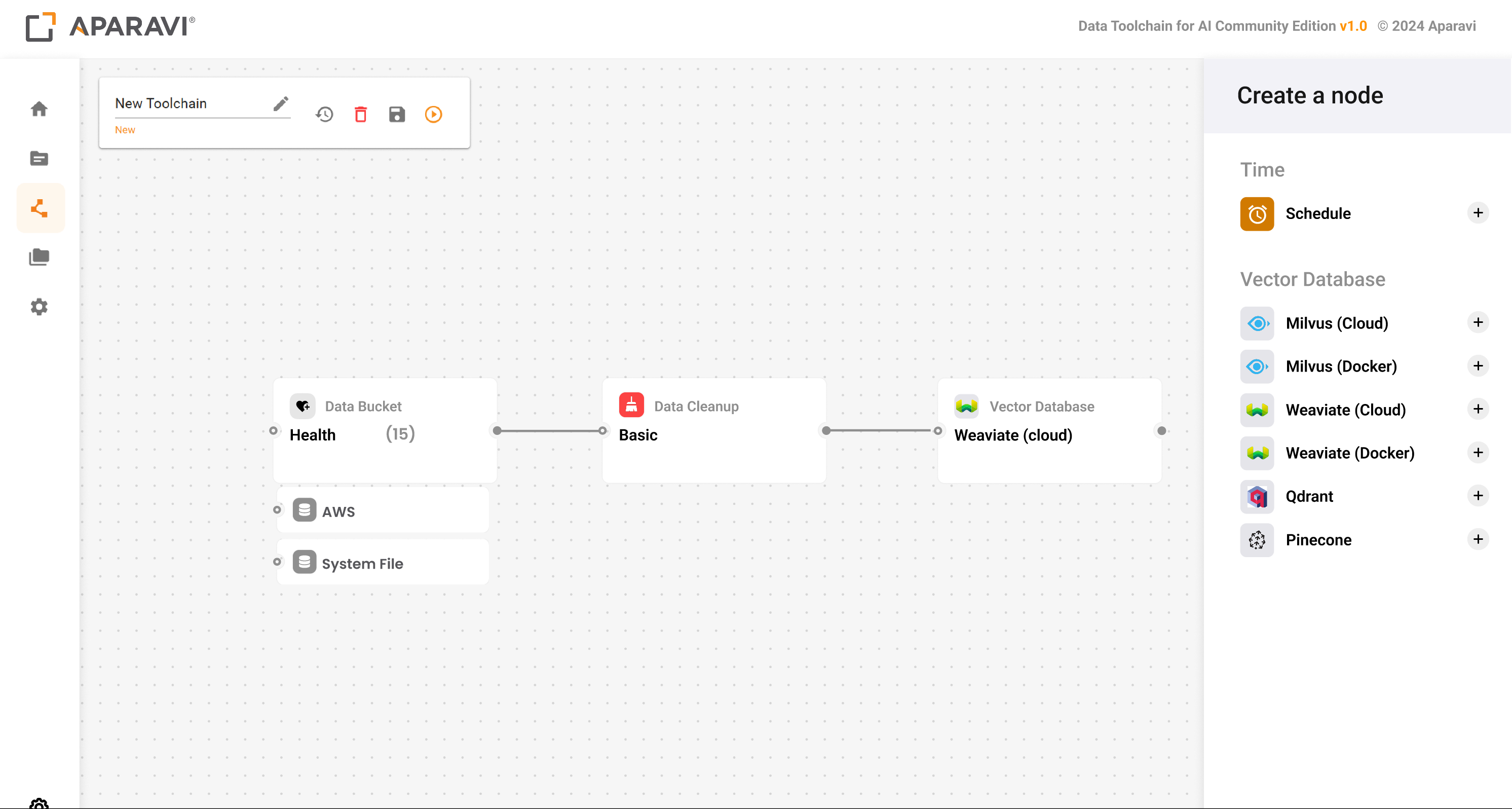This screenshot has height=809, width=1512.
Task: Select the Schedule label
Action: click(1318, 214)
